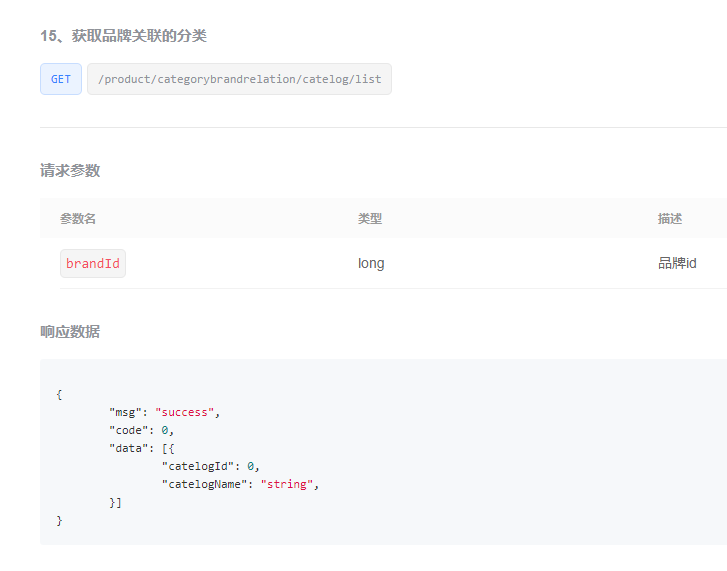Click the '响应数据' section heading
Image resolution: width=727 pixels, height=571 pixels.
click(70, 332)
